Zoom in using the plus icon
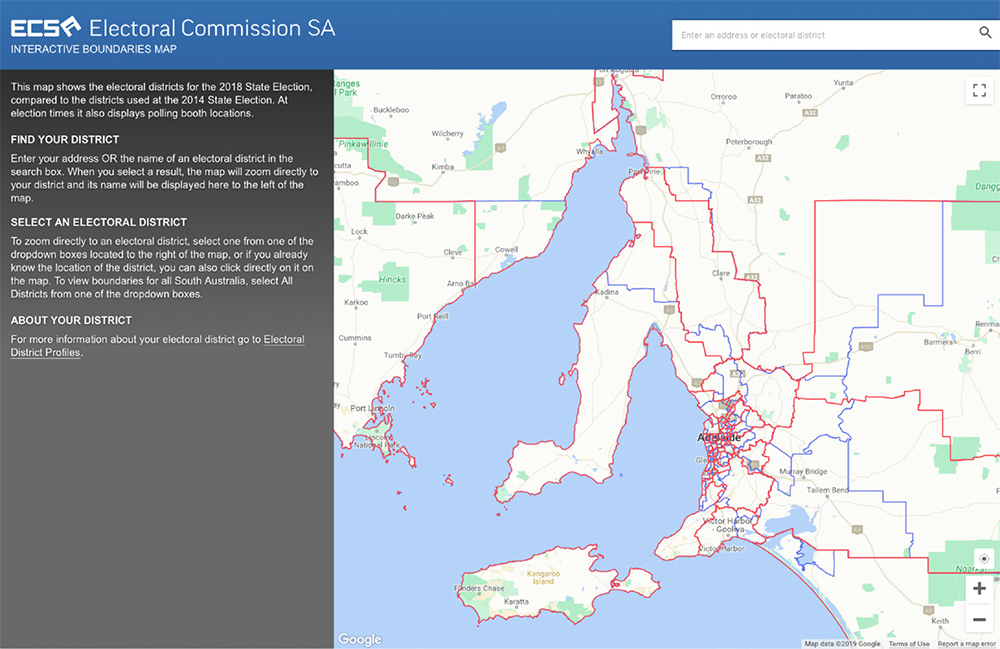This screenshot has height=649, width=1000. click(979, 589)
